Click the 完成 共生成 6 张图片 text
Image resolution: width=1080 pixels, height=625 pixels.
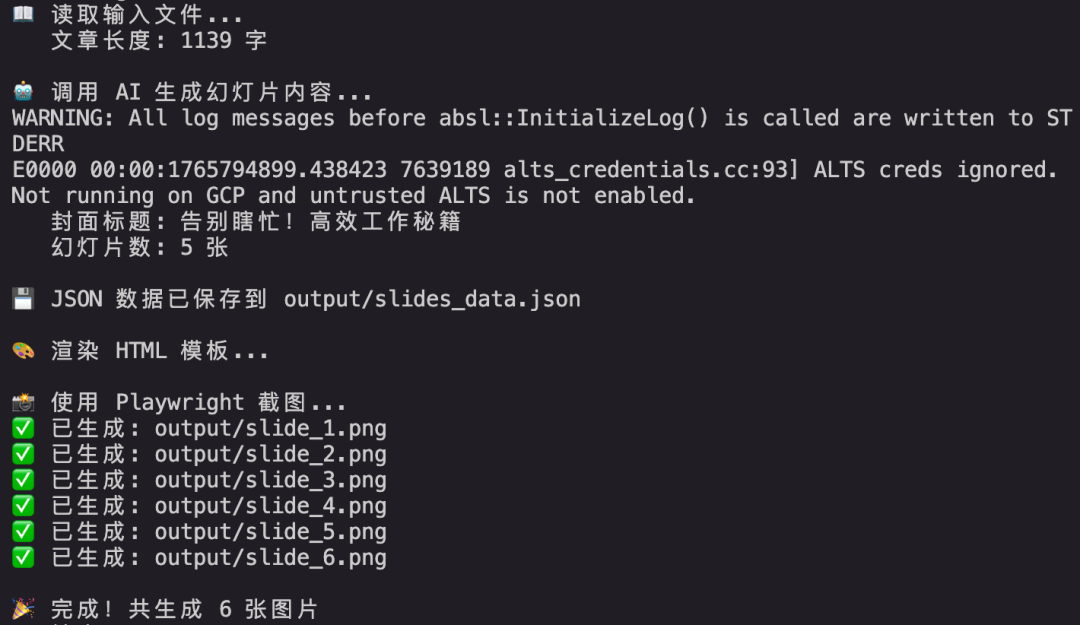pos(184,608)
